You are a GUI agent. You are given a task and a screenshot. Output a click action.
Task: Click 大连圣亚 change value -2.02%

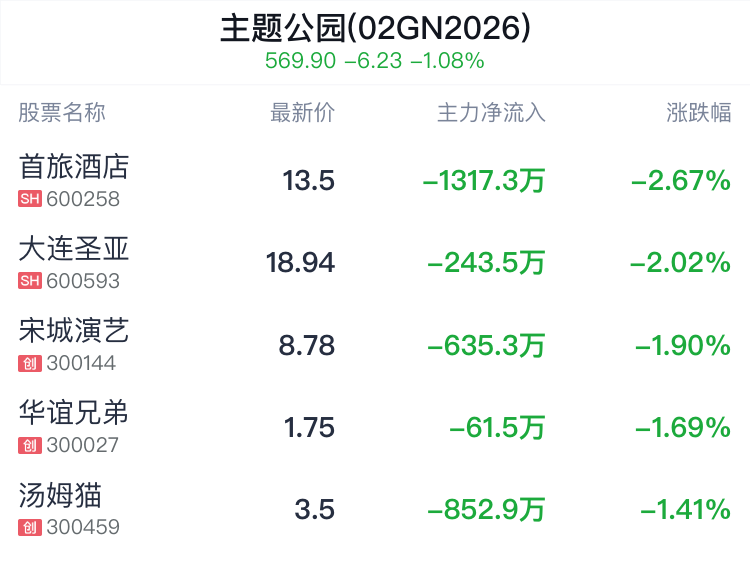[x=680, y=263]
